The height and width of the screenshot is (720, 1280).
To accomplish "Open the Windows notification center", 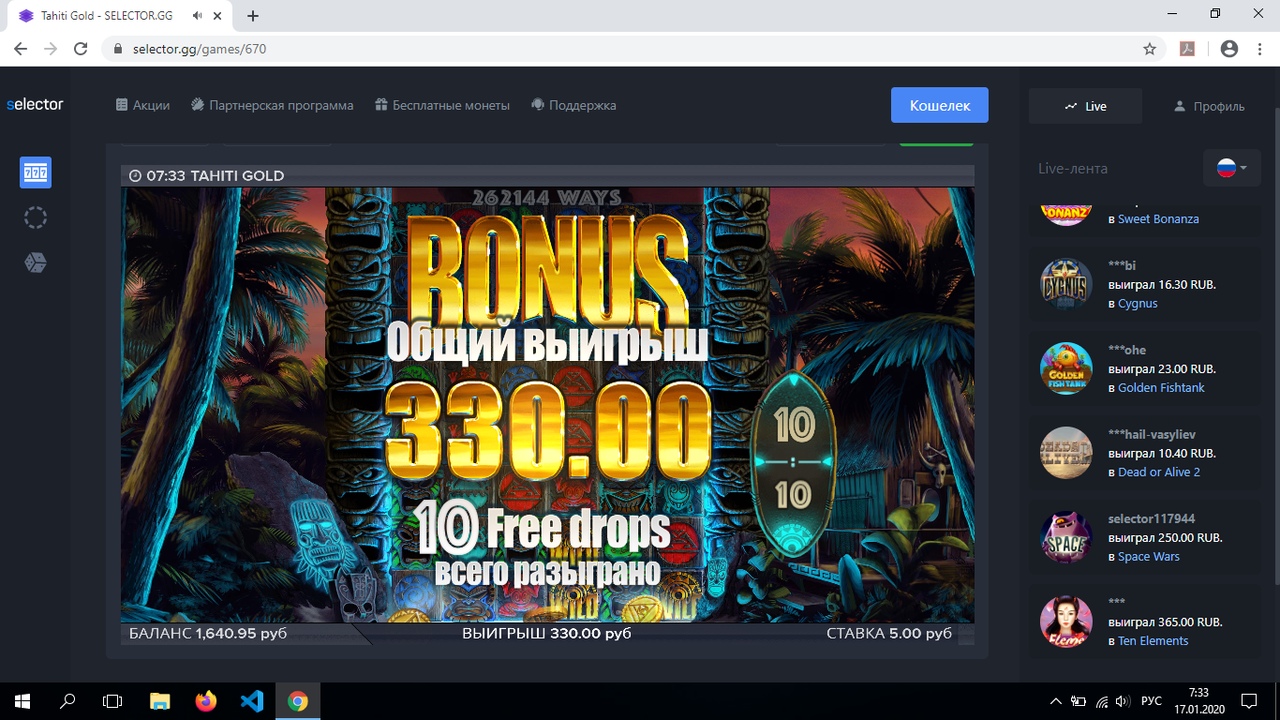I will pyautogui.click(x=1249, y=701).
